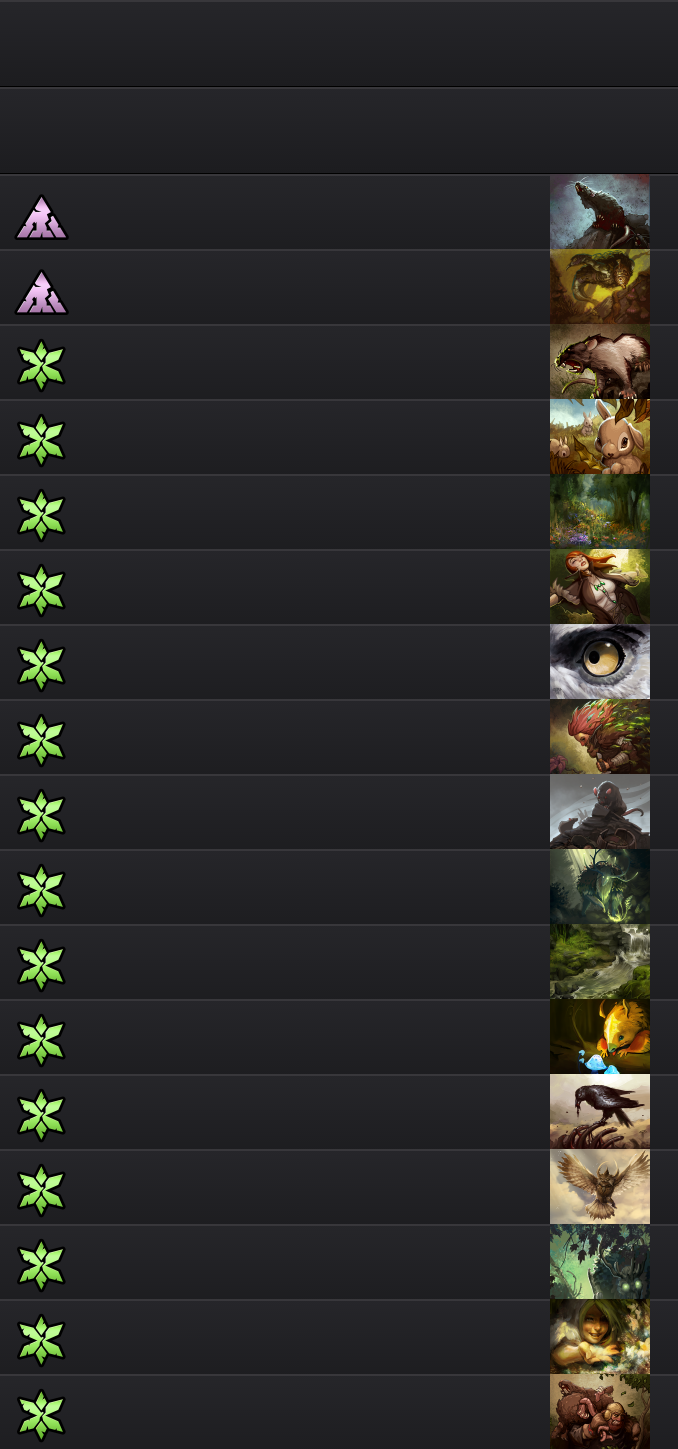Select the green leaf icon beside the spread-winged owl
Image resolution: width=678 pixels, height=1449 pixels.
pyautogui.click(x=41, y=1190)
